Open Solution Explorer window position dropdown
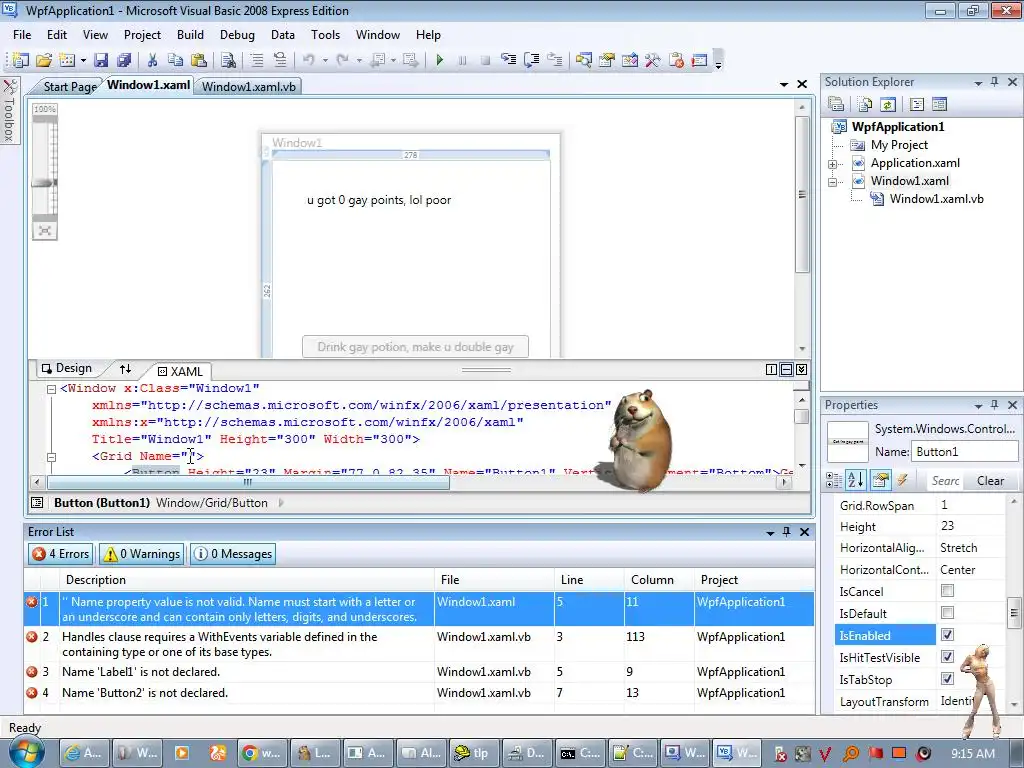The width and height of the screenshot is (1024, 768). [978, 83]
